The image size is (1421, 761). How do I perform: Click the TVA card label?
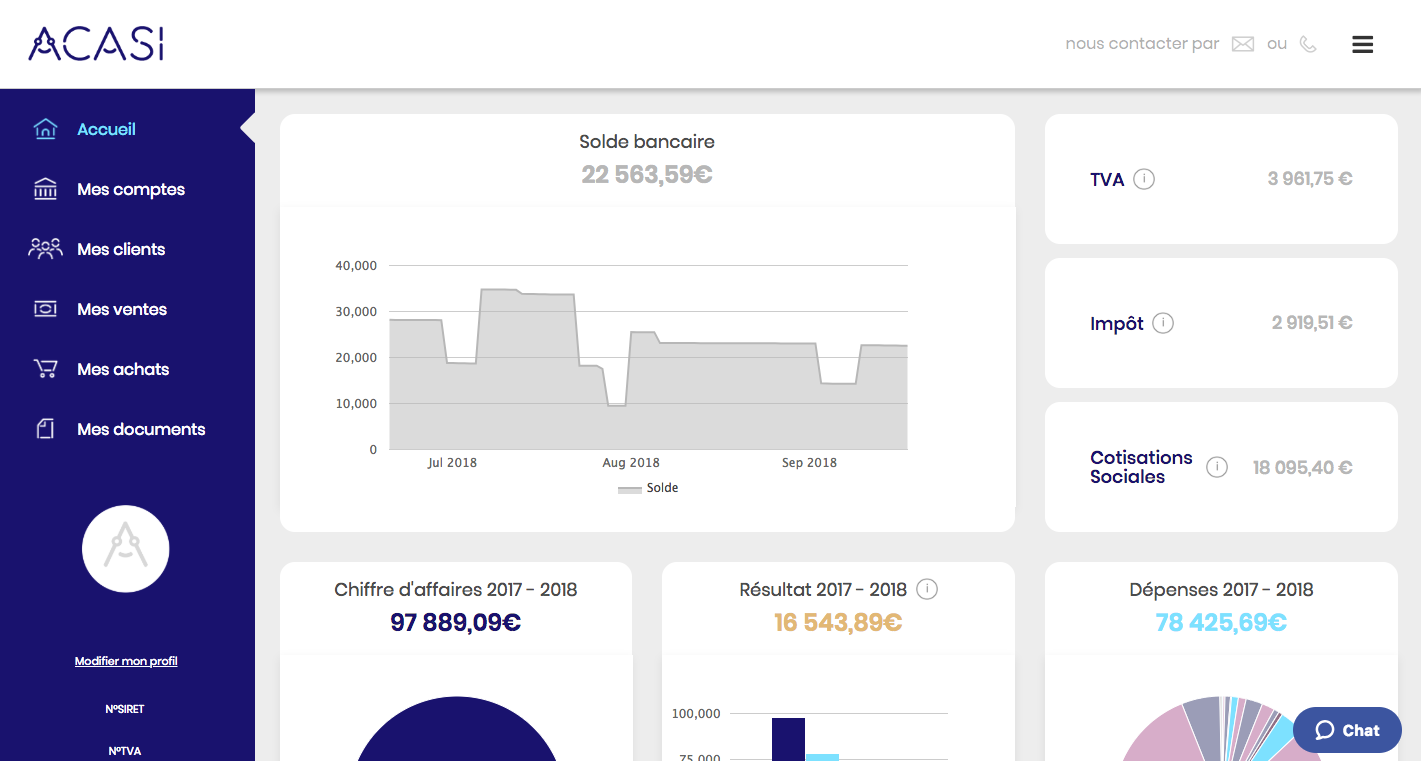click(x=1107, y=180)
